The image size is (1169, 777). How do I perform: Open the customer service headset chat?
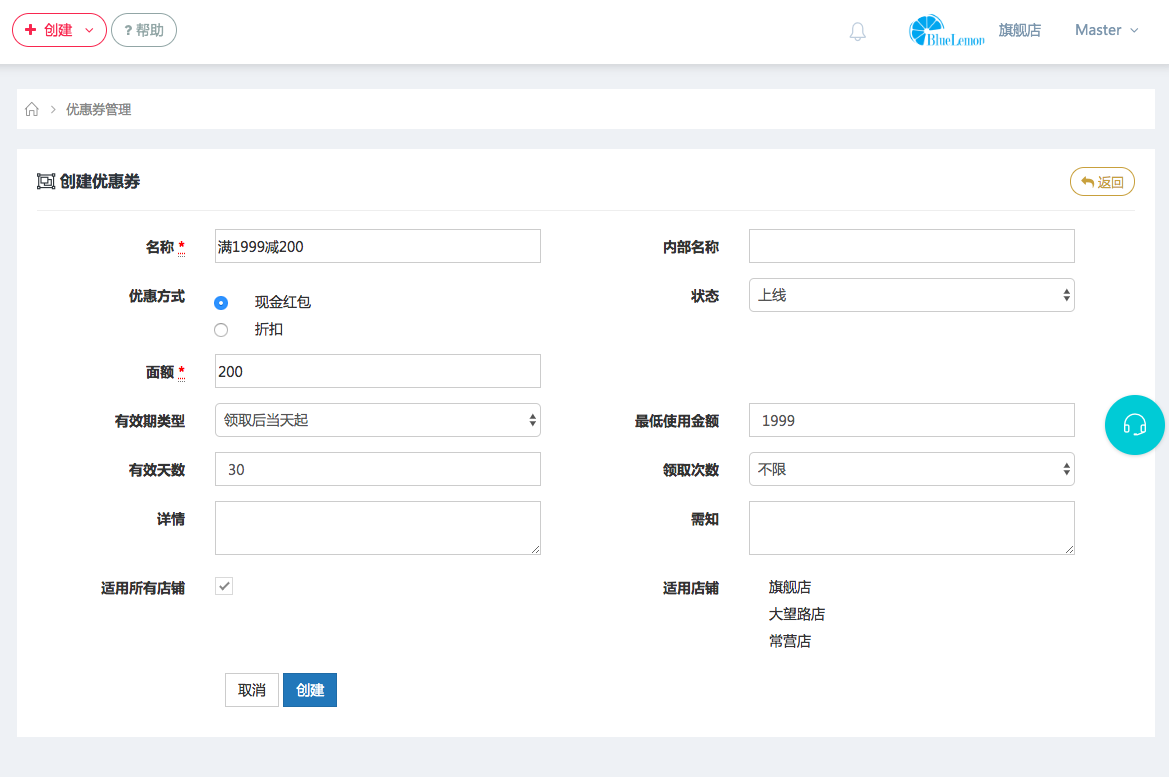(1134, 425)
